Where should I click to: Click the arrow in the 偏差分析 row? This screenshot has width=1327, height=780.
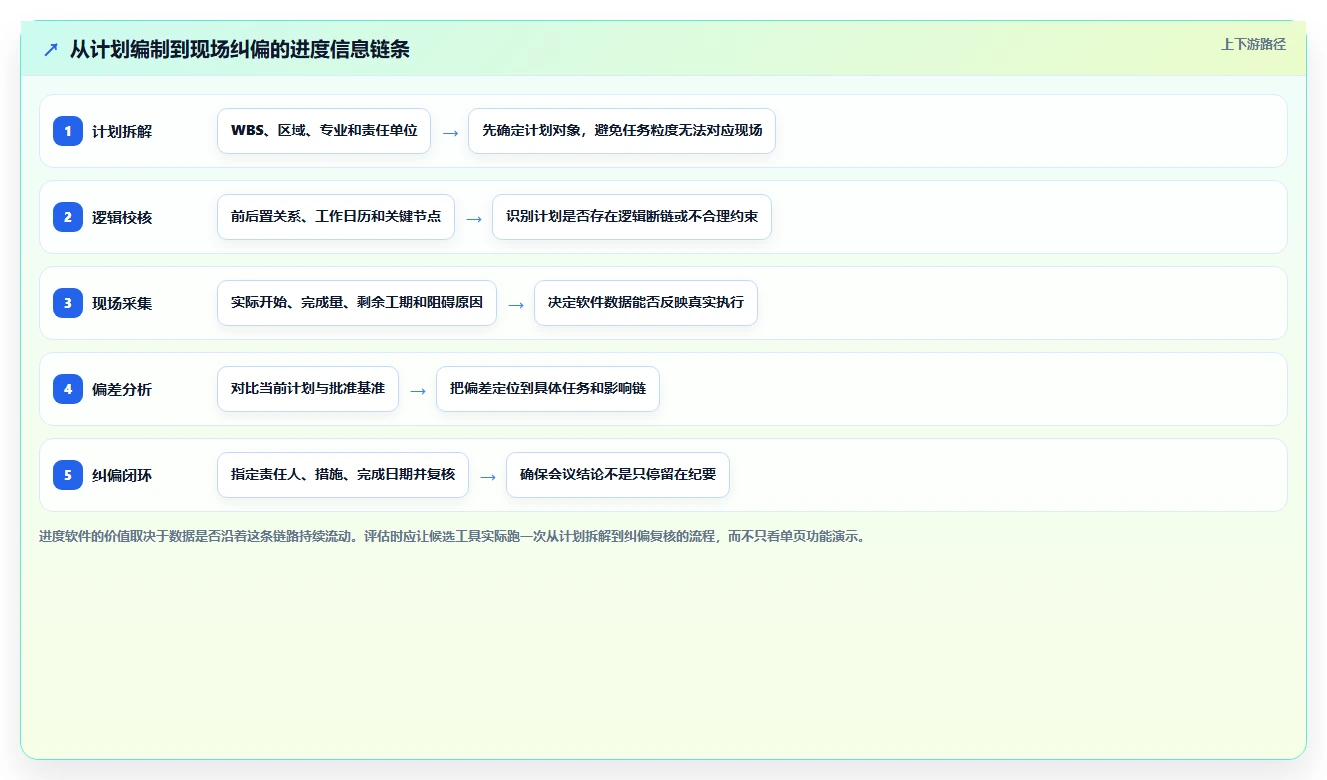click(418, 390)
